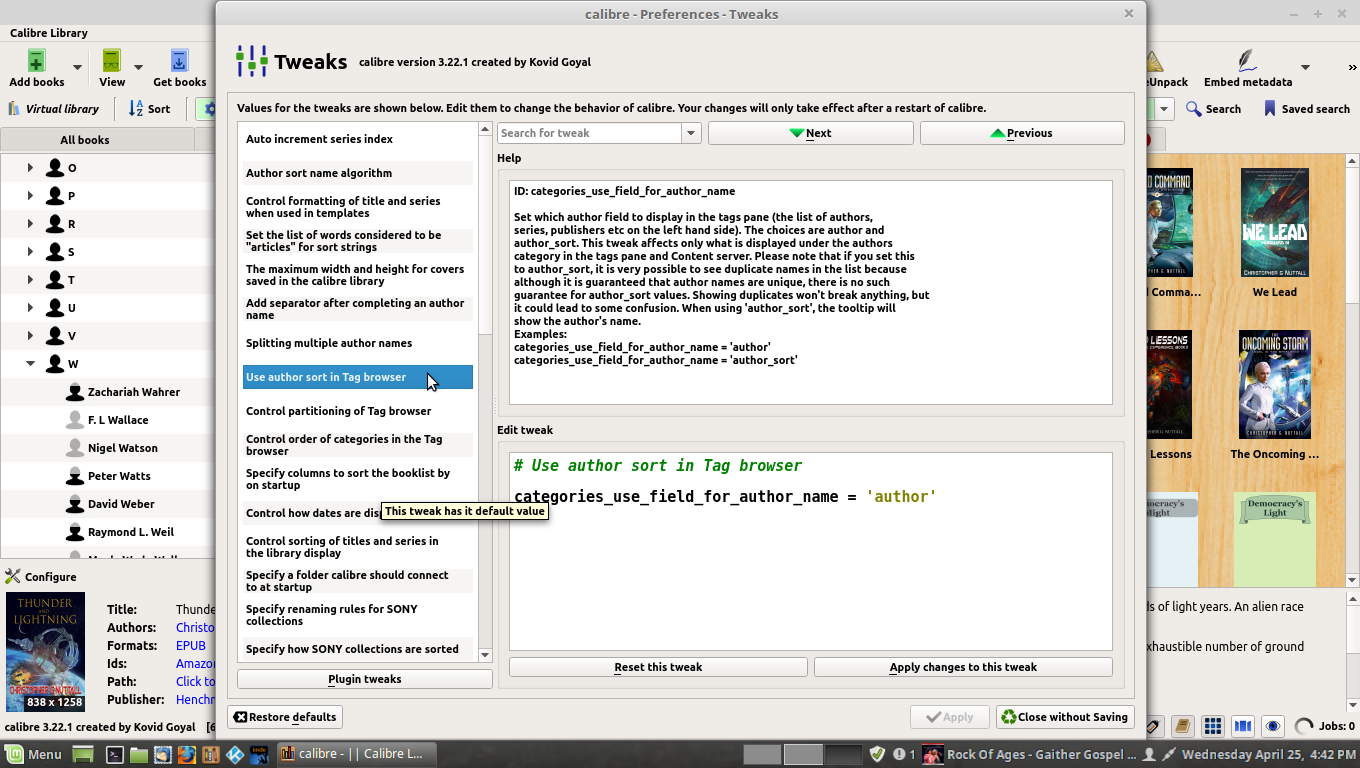This screenshot has width=1360, height=768.
Task: Expand the U author group
Action: 30,308
